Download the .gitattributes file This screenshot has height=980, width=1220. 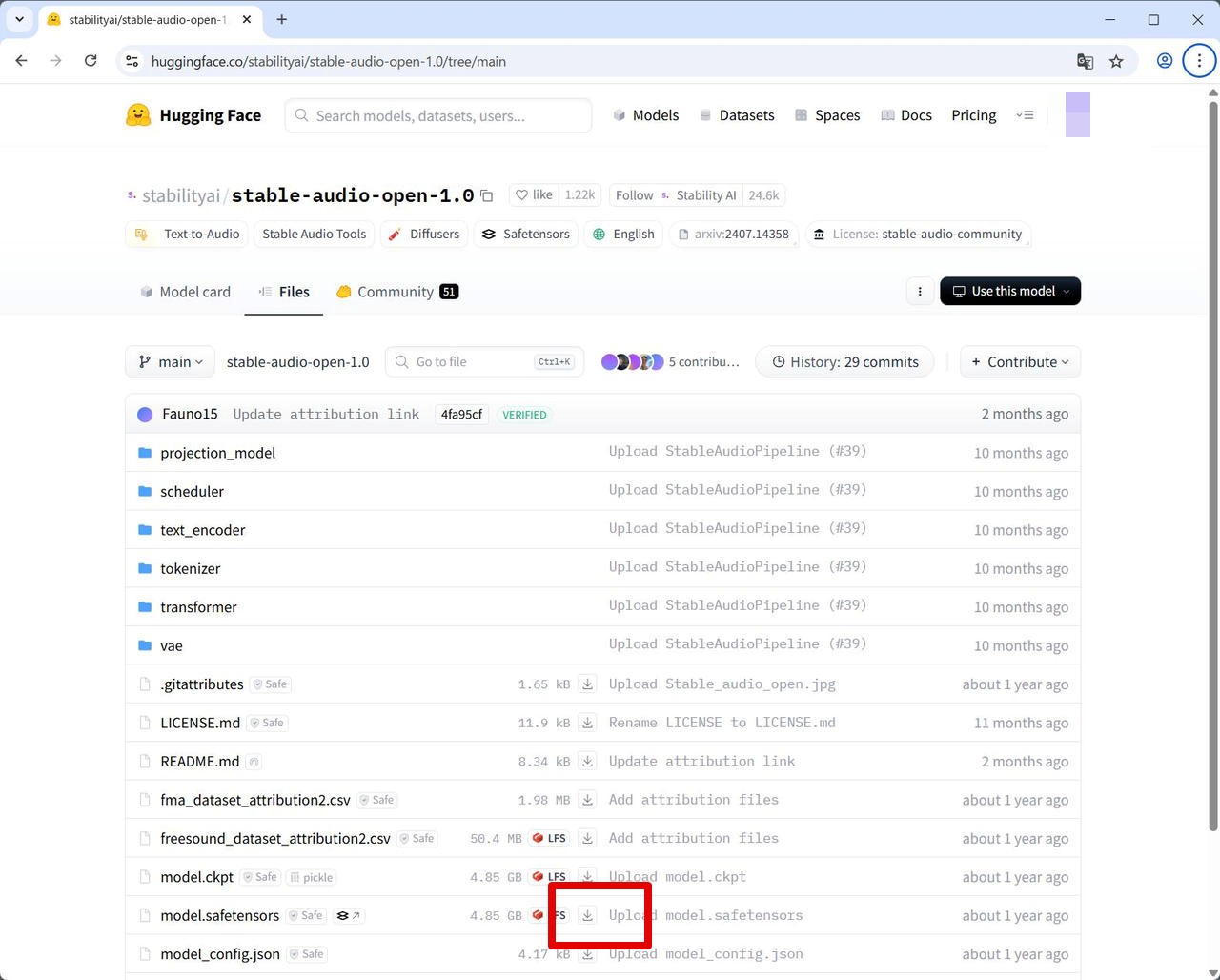pos(588,684)
